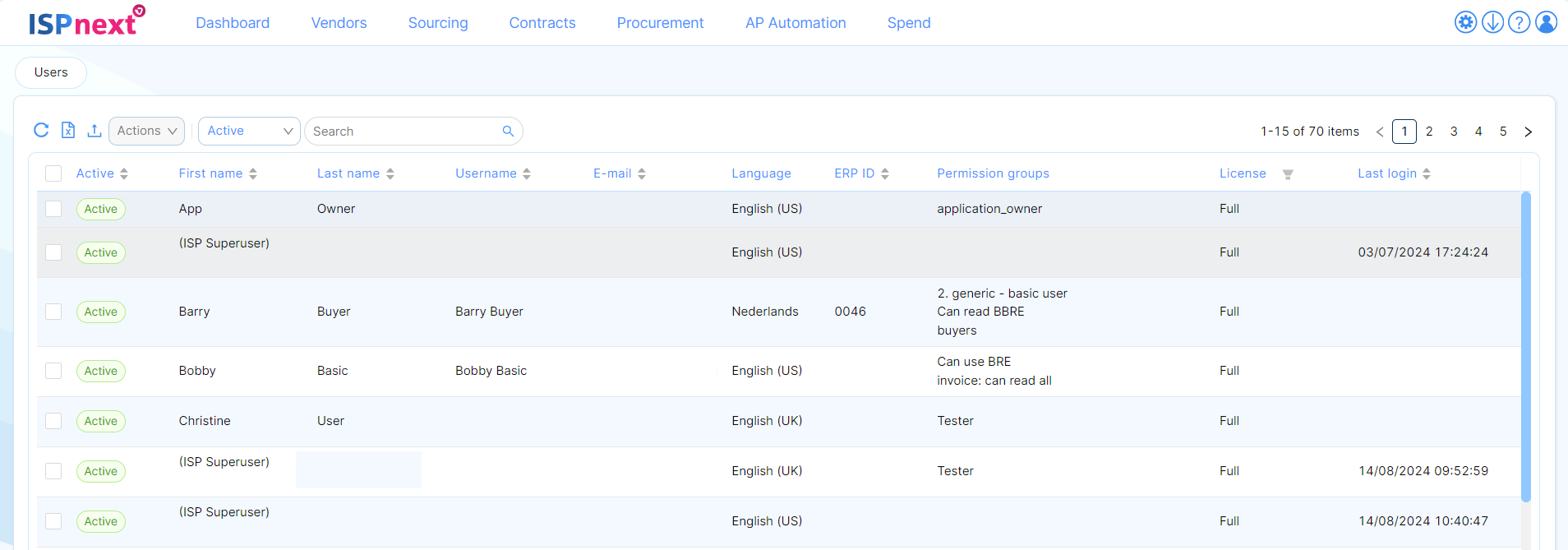The image size is (1568, 550).
Task: Click the refresh icon in the users toolbar
Action: (x=41, y=130)
